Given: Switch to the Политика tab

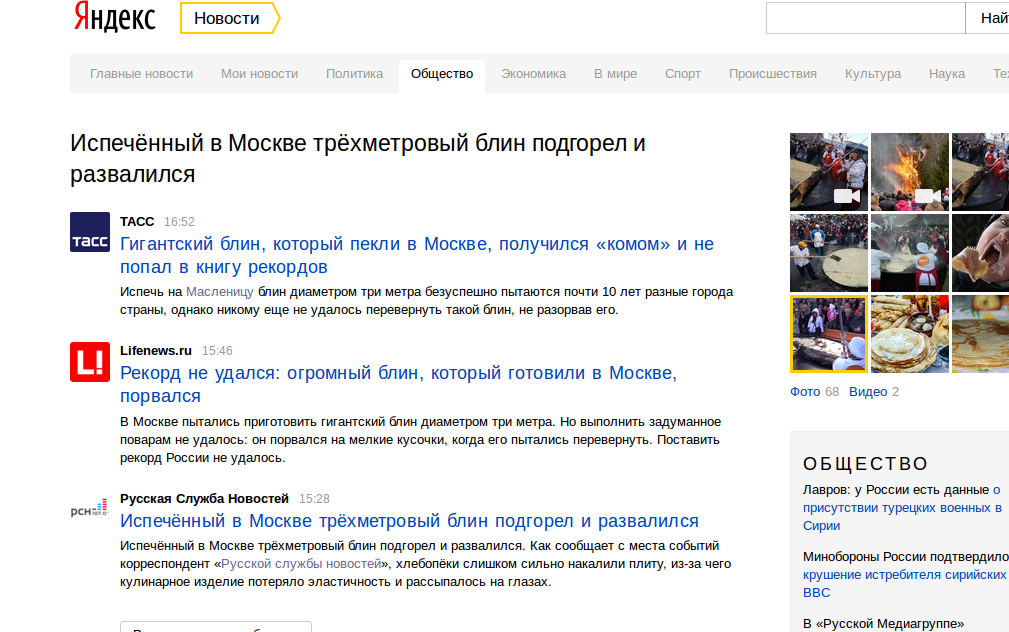Looking at the screenshot, I should point(354,74).
